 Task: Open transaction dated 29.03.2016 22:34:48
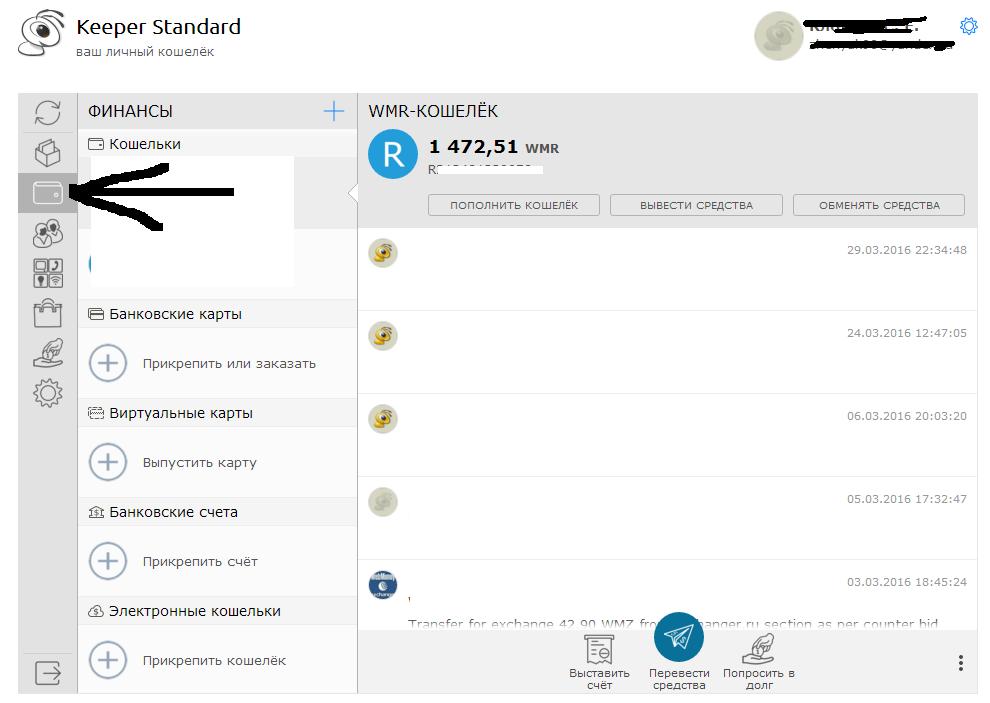(x=667, y=270)
